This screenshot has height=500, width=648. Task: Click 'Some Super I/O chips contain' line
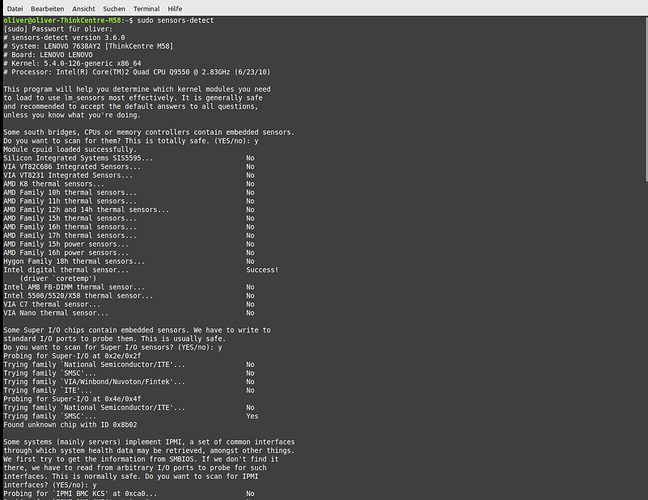[x=137, y=330]
